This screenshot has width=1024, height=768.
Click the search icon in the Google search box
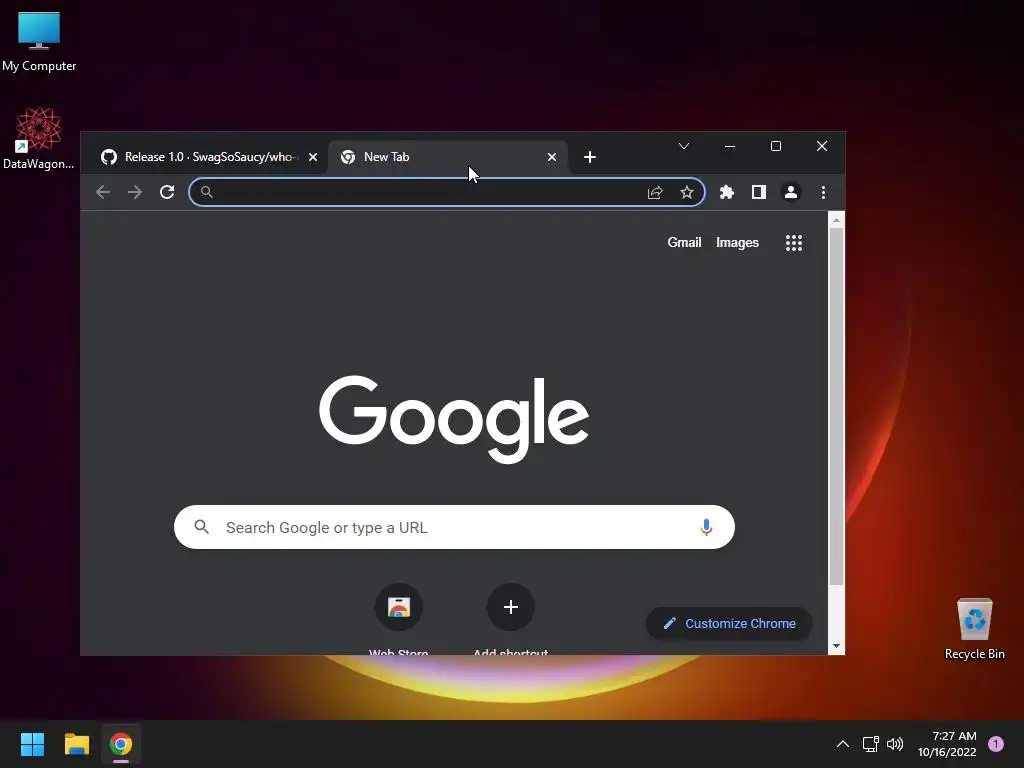tap(202, 526)
